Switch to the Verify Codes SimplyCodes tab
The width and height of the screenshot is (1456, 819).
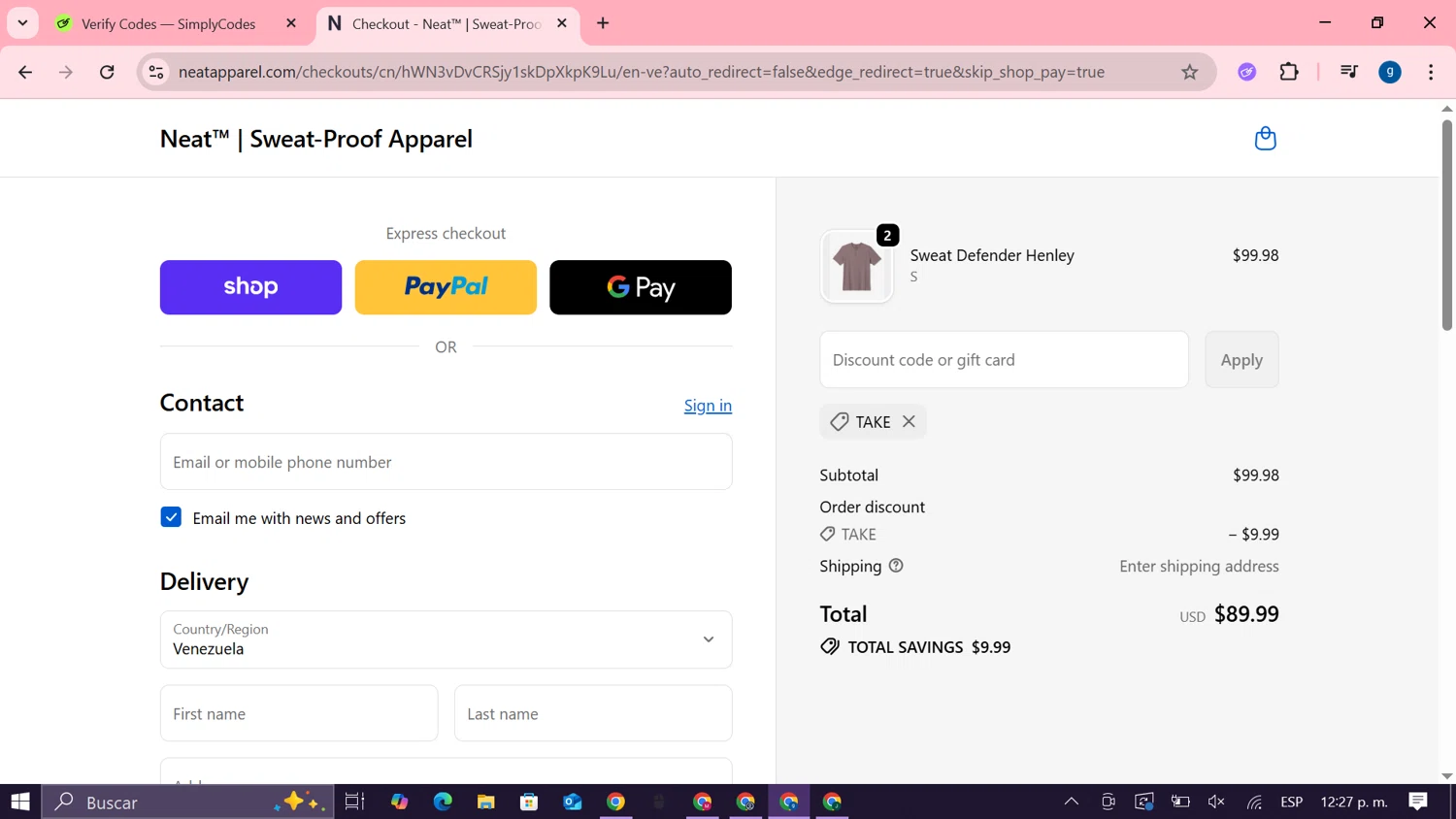point(168,23)
